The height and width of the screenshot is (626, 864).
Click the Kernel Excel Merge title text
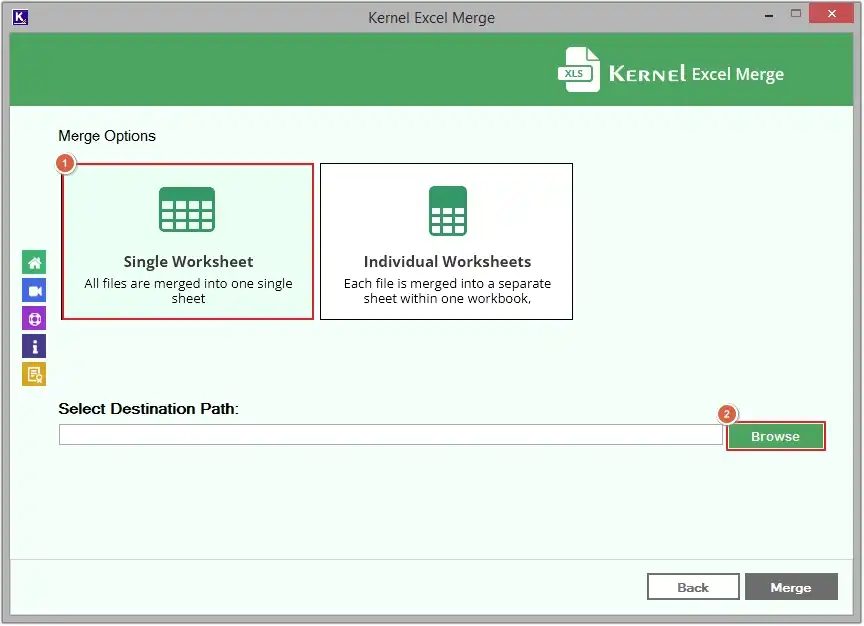coord(431,17)
